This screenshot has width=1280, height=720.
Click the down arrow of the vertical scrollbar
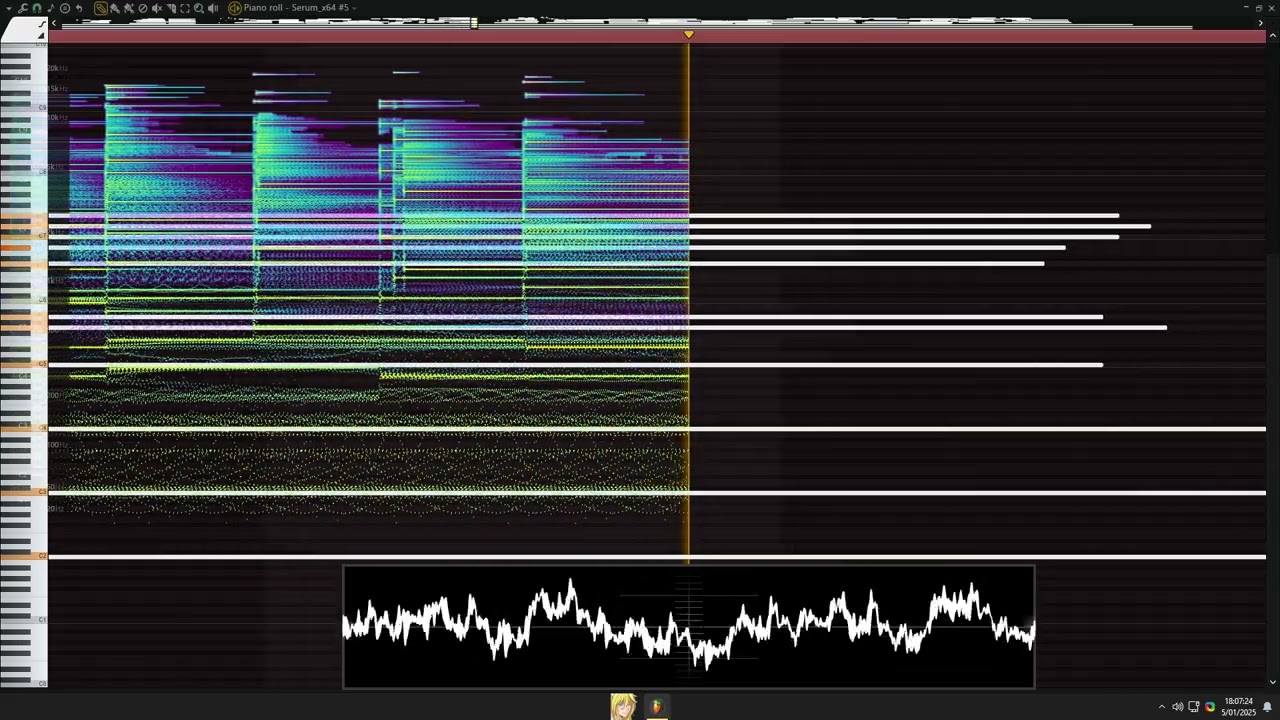pos(1272,682)
